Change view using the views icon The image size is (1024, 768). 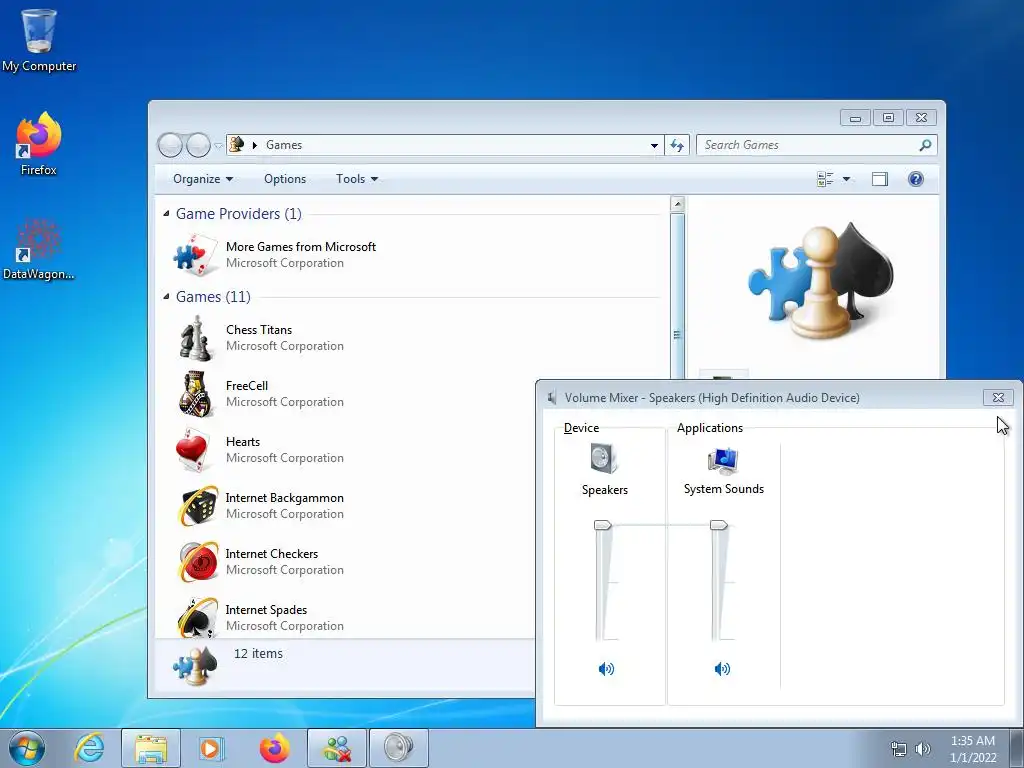pyautogui.click(x=825, y=179)
